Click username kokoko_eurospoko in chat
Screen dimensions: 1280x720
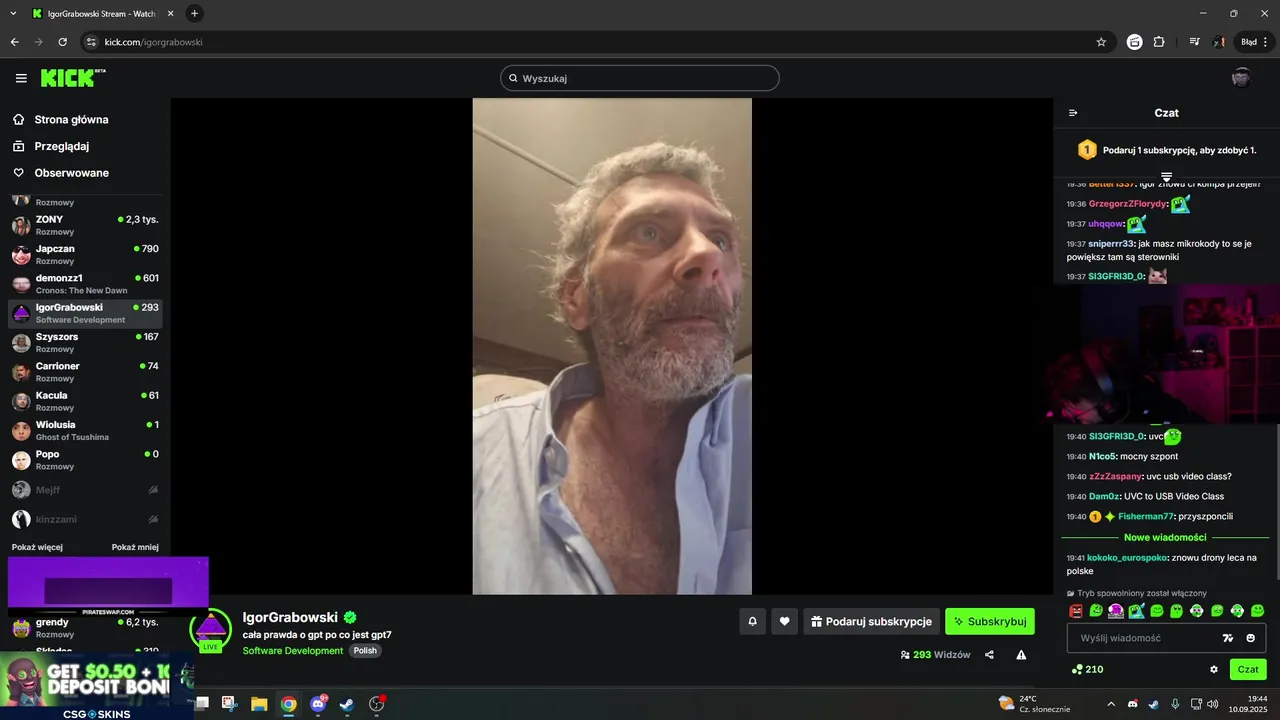(1127, 558)
